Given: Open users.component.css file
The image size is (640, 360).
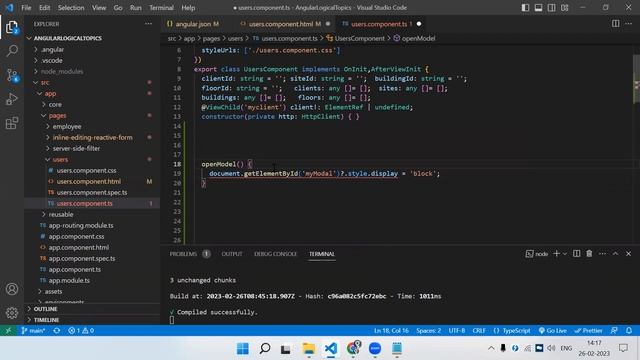Looking at the screenshot, I should pos(86,171).
